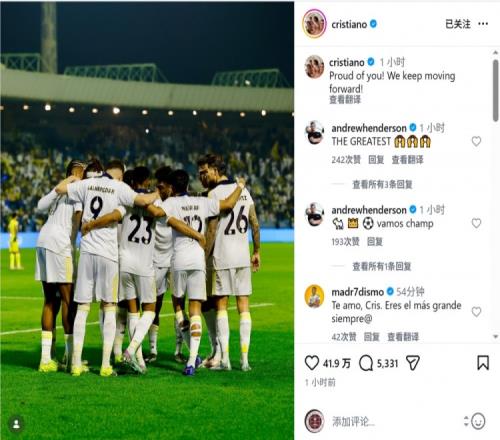
Task: Like the madr7dismo comment
Action: tap(476, 312)
